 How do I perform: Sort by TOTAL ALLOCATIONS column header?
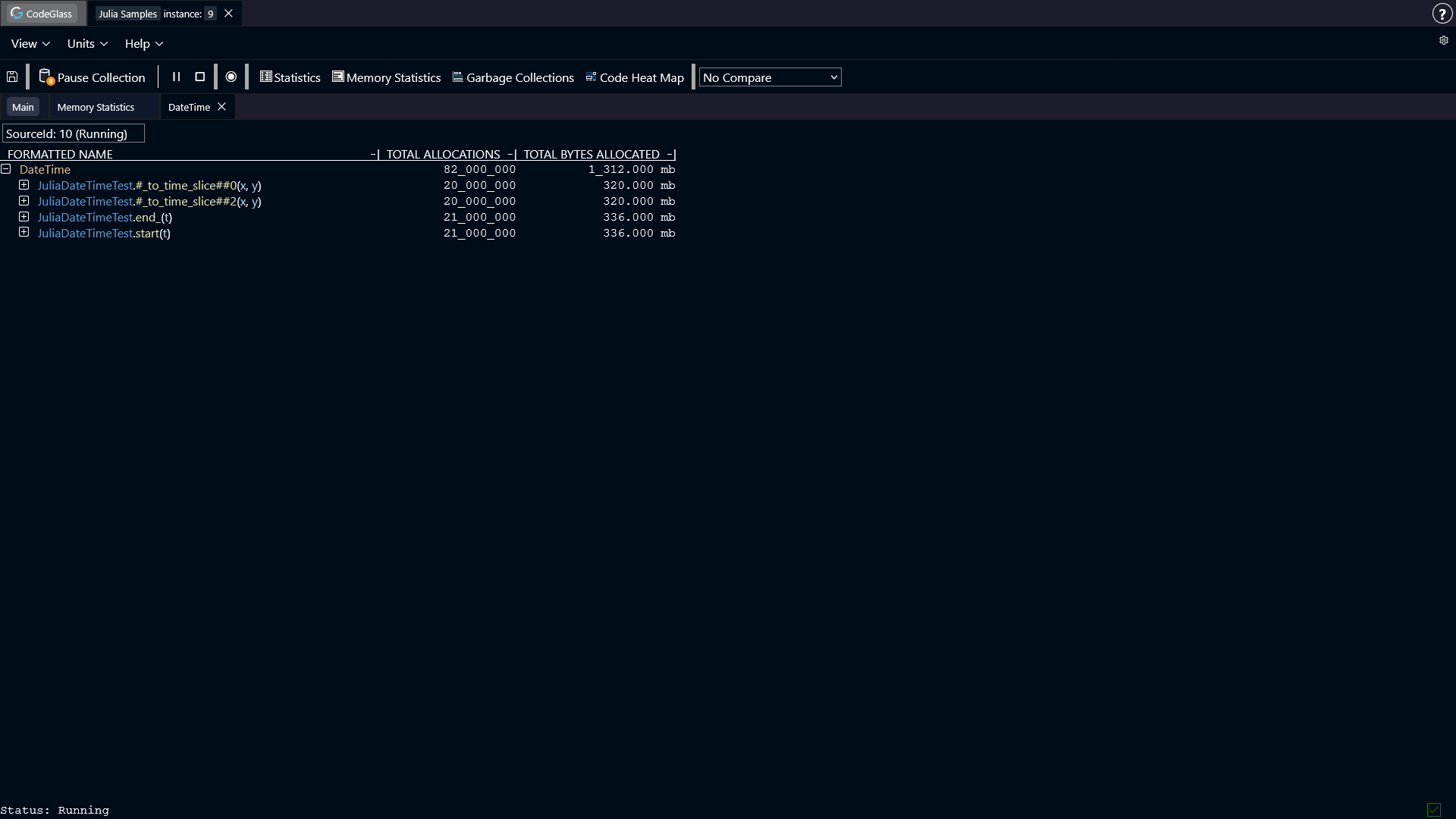[444, 154]
